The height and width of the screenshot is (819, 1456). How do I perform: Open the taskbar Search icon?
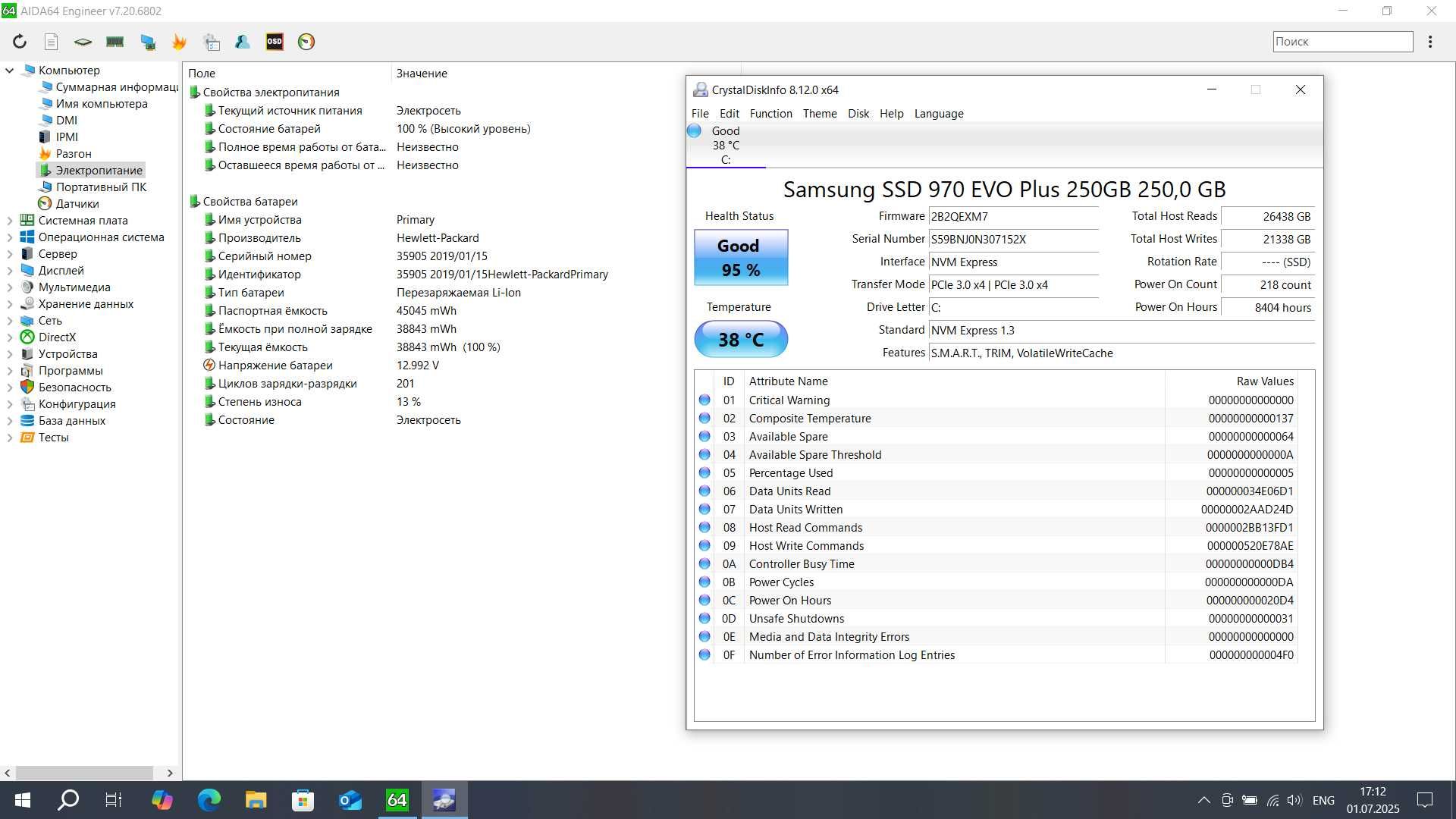tap(69, 800)
